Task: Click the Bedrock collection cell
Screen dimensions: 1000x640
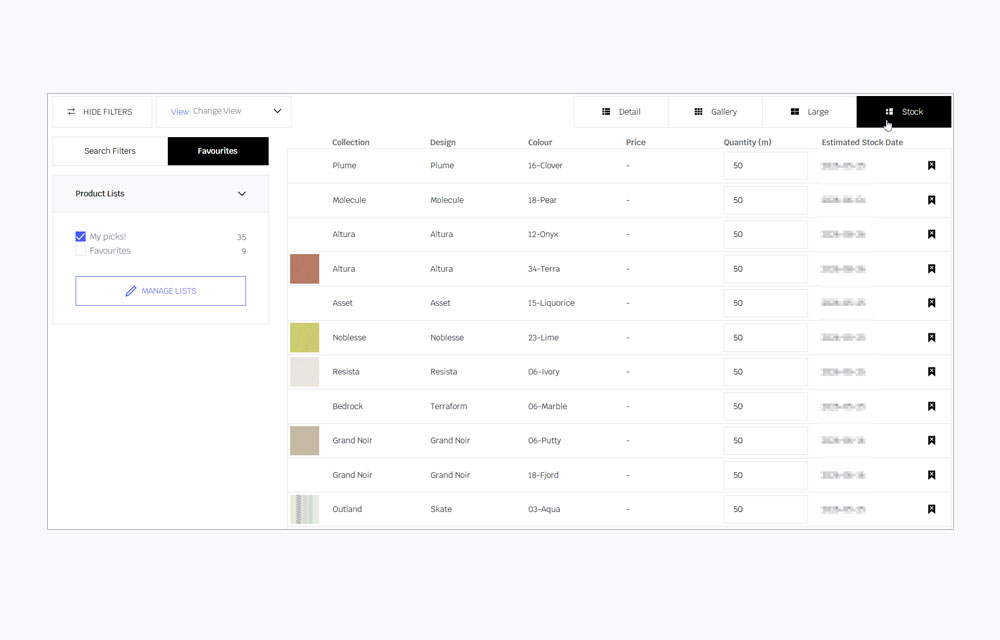Action: pyautogui.click(x=348, y=406)
